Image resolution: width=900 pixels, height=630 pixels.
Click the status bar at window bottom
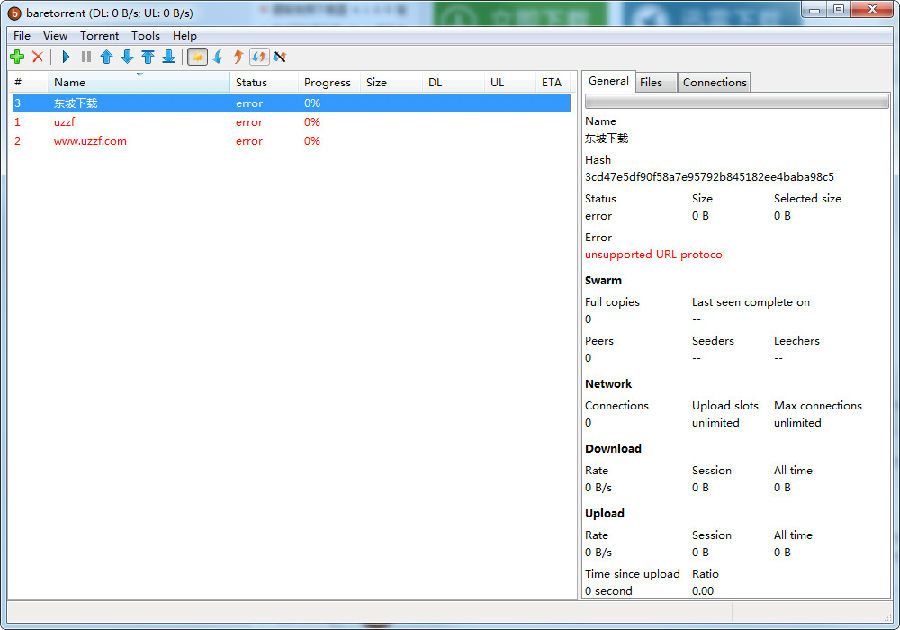tap(448, 612)
